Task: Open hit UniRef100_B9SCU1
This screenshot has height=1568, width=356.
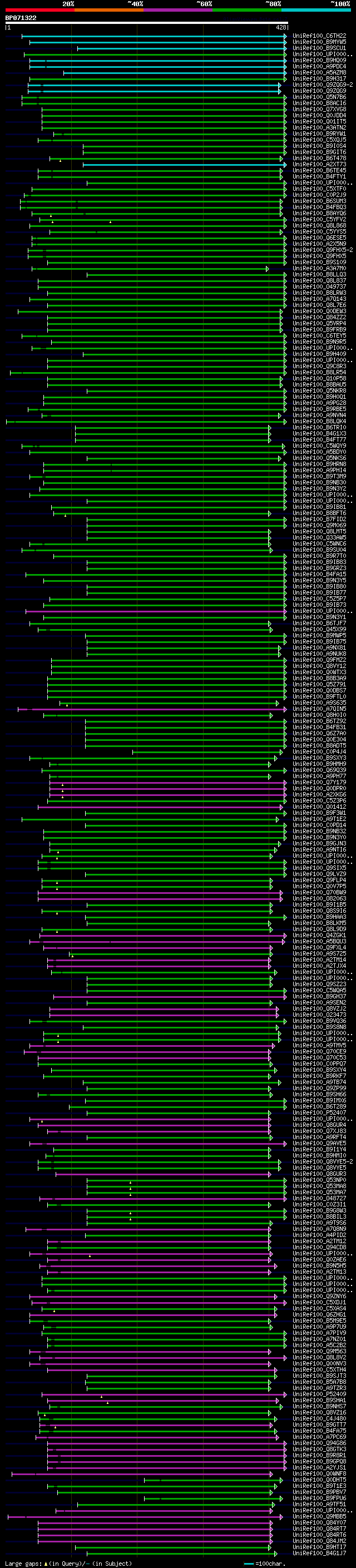Action: (319, 48)
